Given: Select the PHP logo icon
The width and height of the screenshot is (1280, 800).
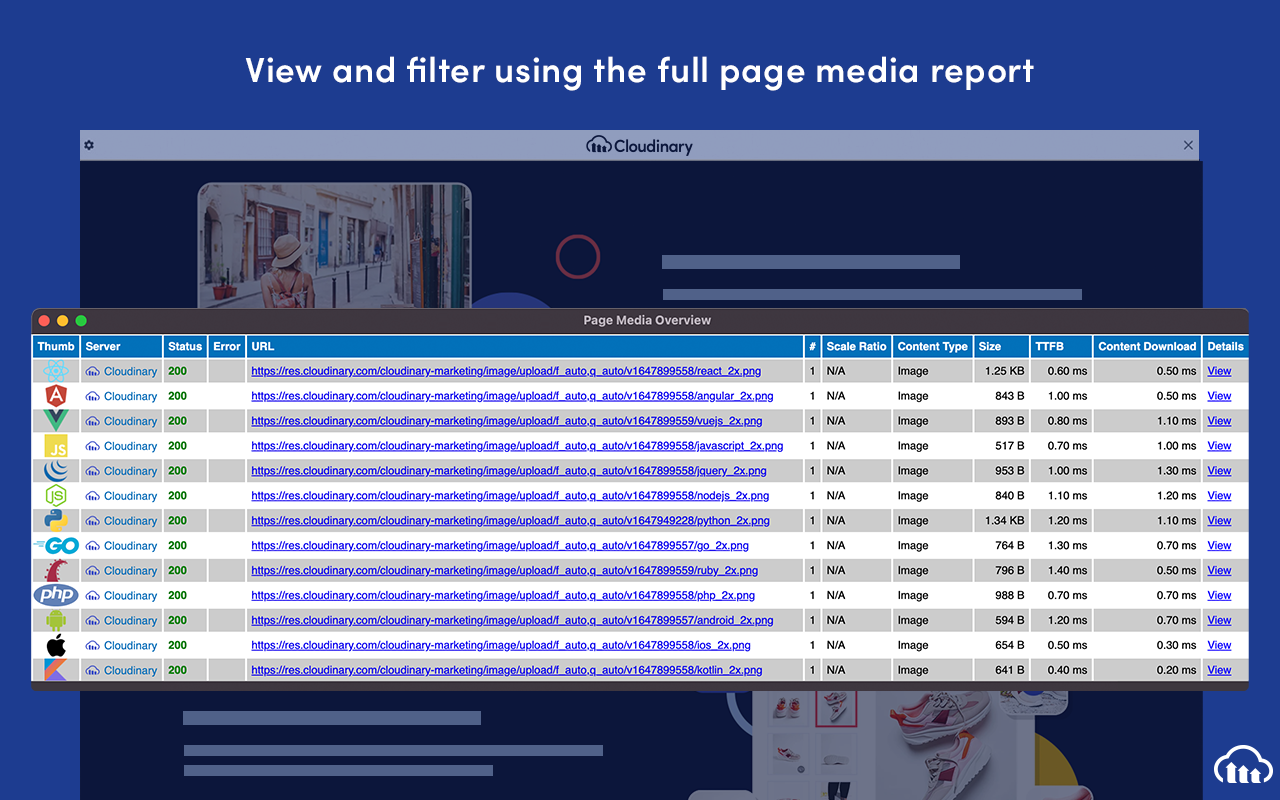Looking at the screenshot, I should pyautogui.click(x=56, y=595).
